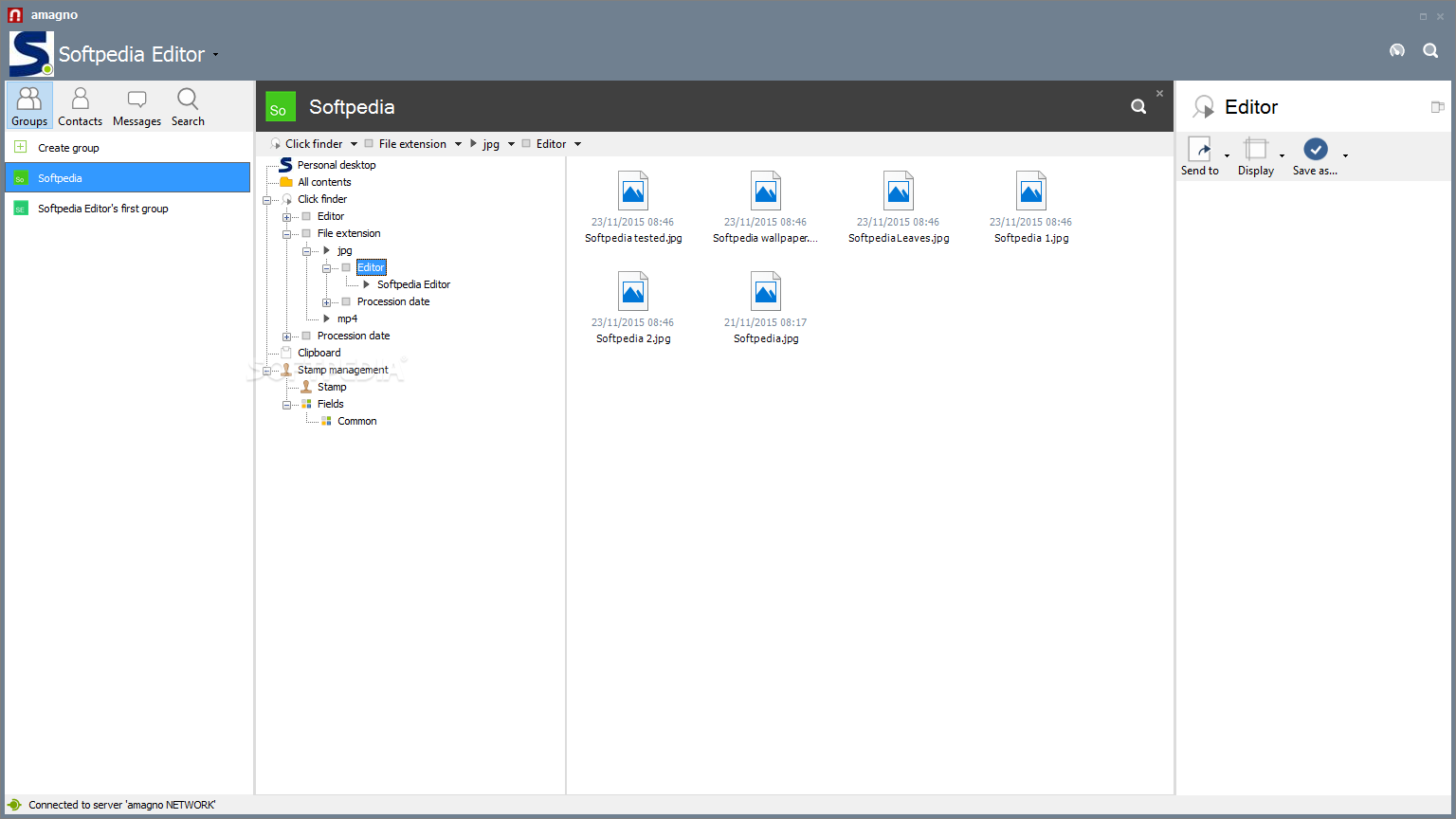Screen dimensions: 1456x819
Task: Select Personal desktop in the tree
Action: 337,165
